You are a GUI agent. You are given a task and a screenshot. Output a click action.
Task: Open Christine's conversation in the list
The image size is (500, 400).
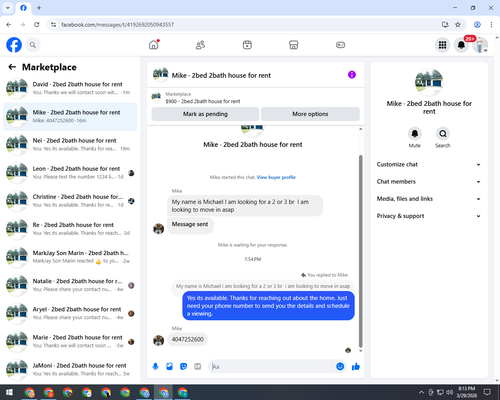coord(70,201)
